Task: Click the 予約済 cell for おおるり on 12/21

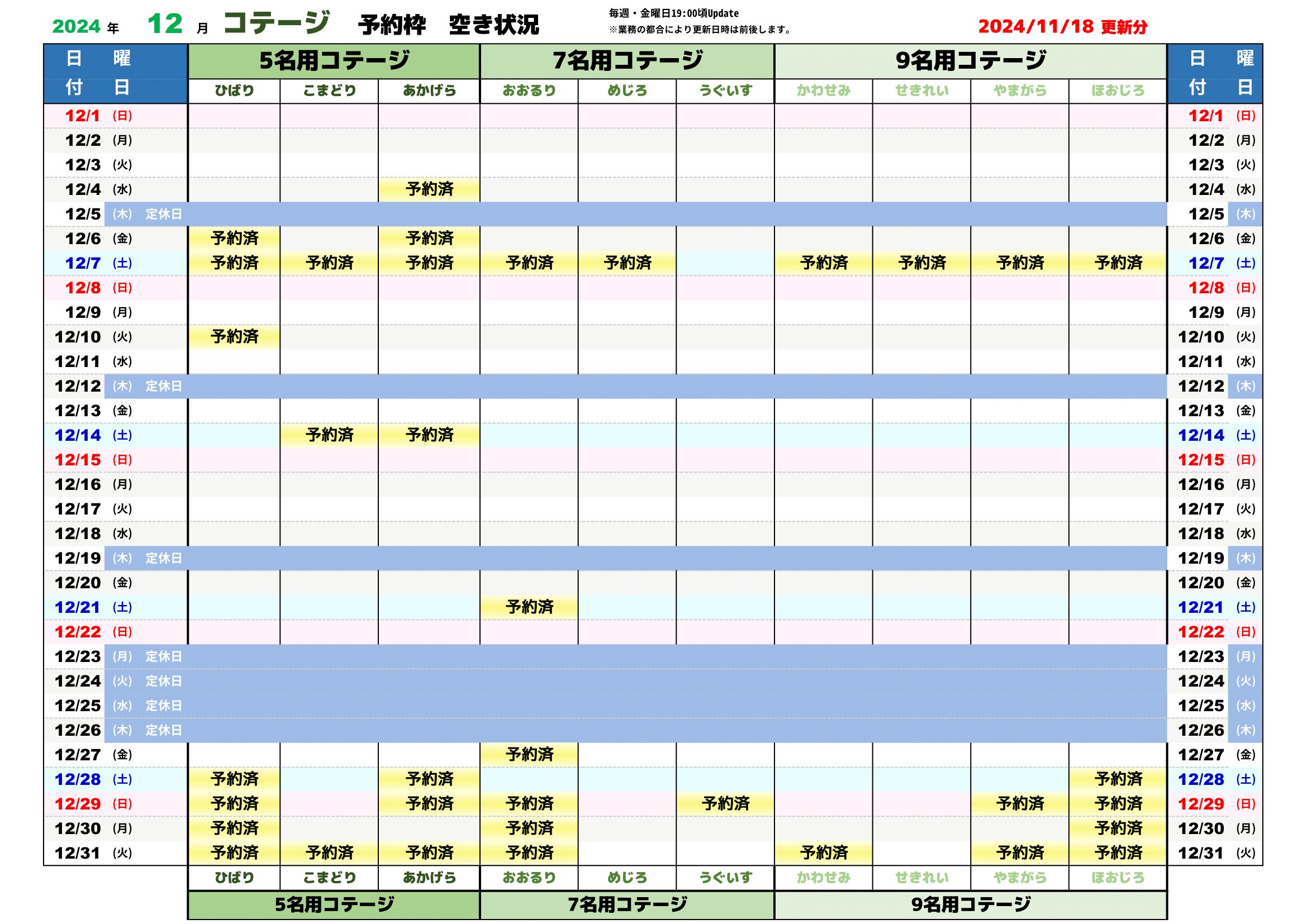Action: coord(529,607)
